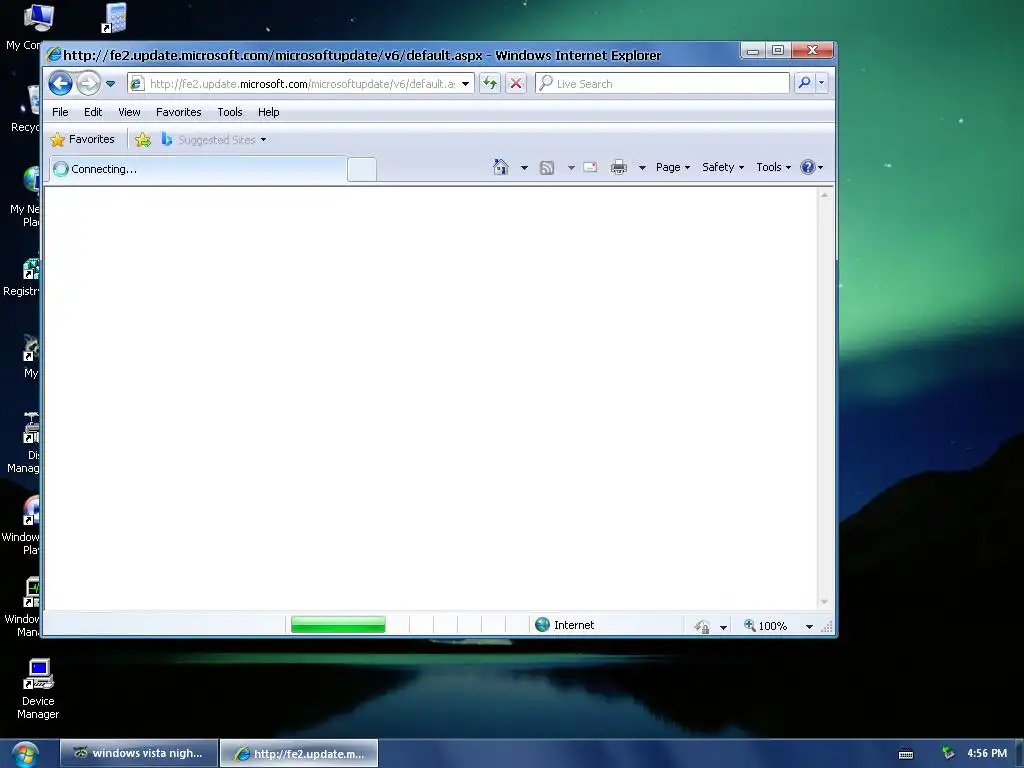1024x768 pixels.
Task: Select the calculator shortcut desktop icon
Action: (115, 18)
